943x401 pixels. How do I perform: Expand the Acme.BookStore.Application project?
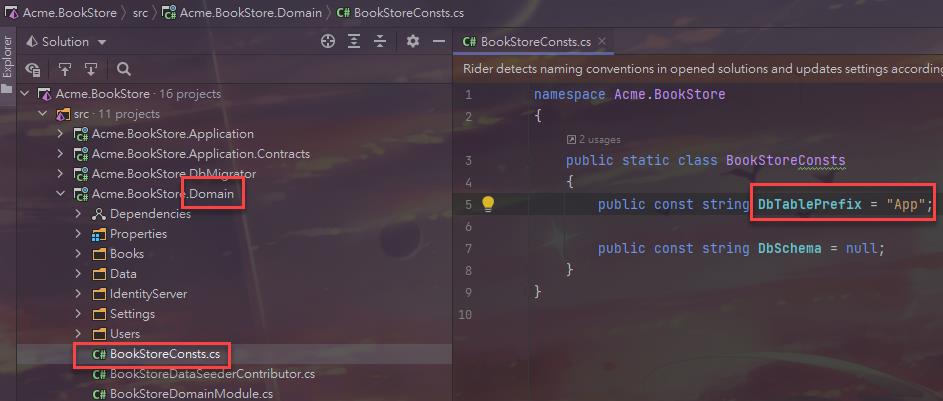point(61,134)
